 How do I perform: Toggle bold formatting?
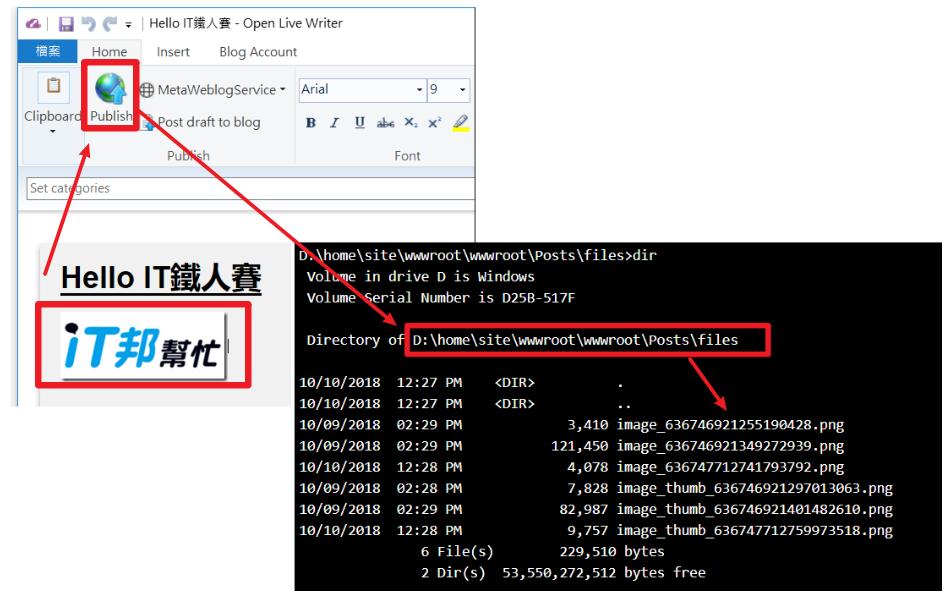pyautogui.click(x=311, y=123)
